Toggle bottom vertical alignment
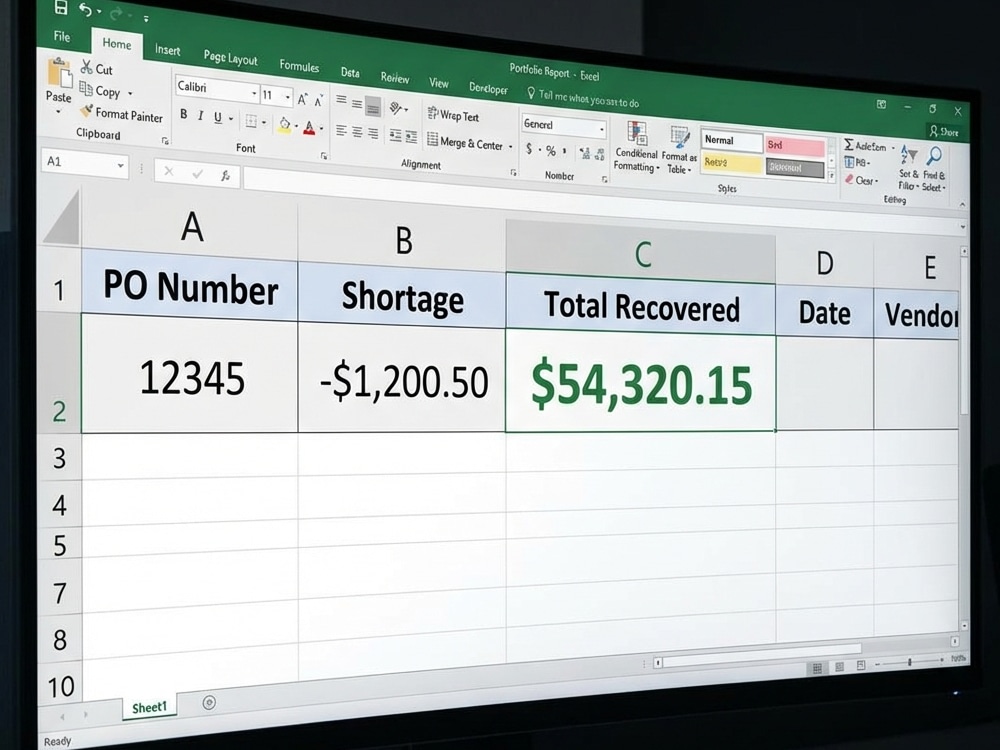1000x750 pixels. click(x=373, y=106)
